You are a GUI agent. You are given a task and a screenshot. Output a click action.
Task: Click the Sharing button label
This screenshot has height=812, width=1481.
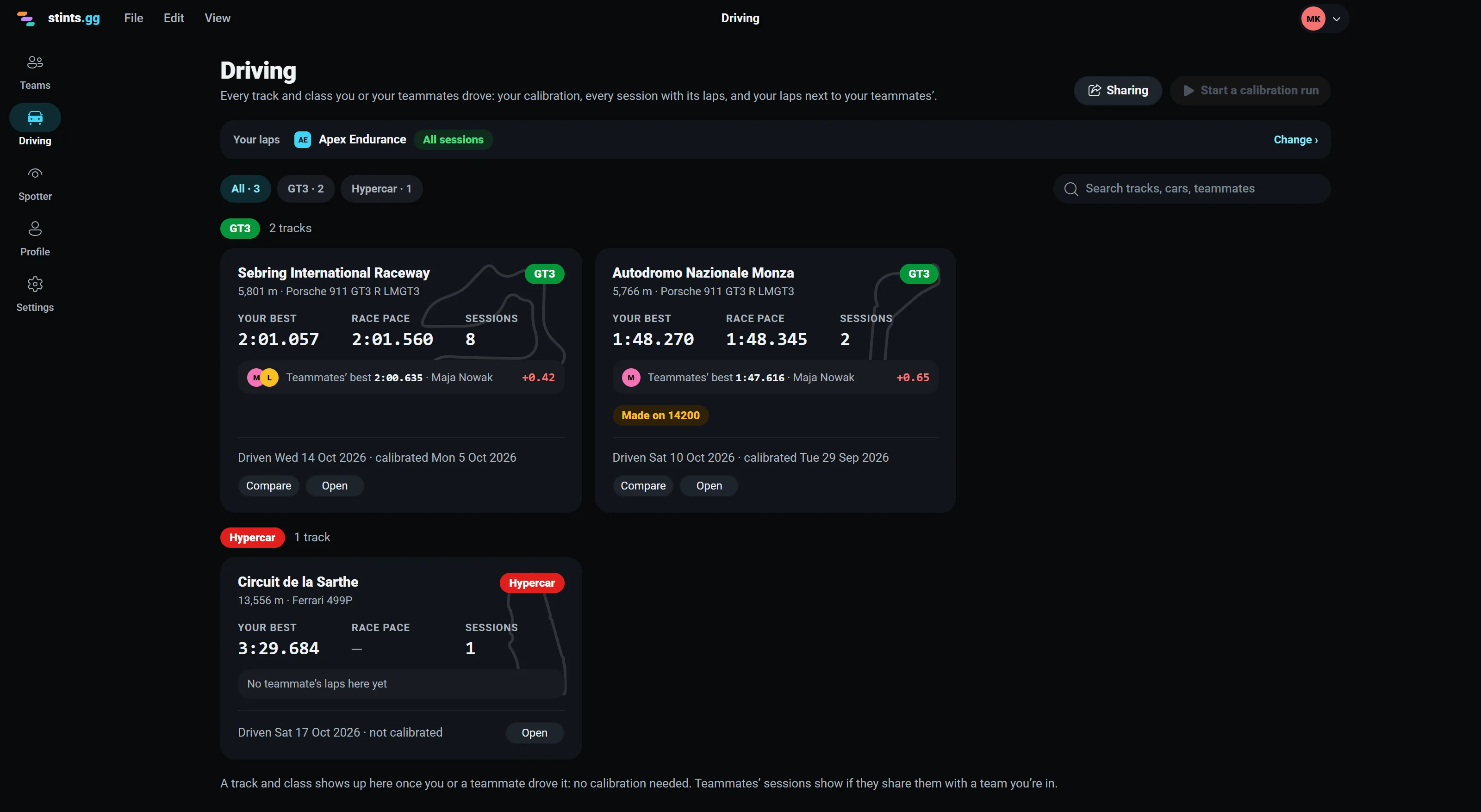click(1127, 90)
